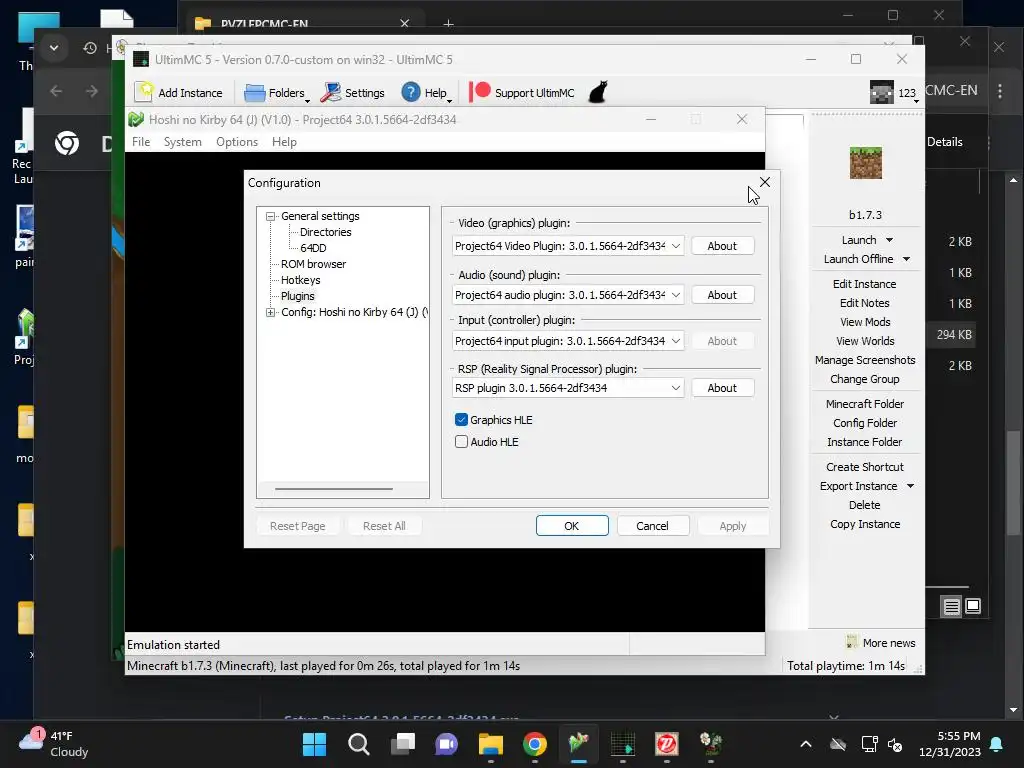Select ROM browser in the settings tree
This screenshot has height=768, width=1024.
tap(313, 264)
